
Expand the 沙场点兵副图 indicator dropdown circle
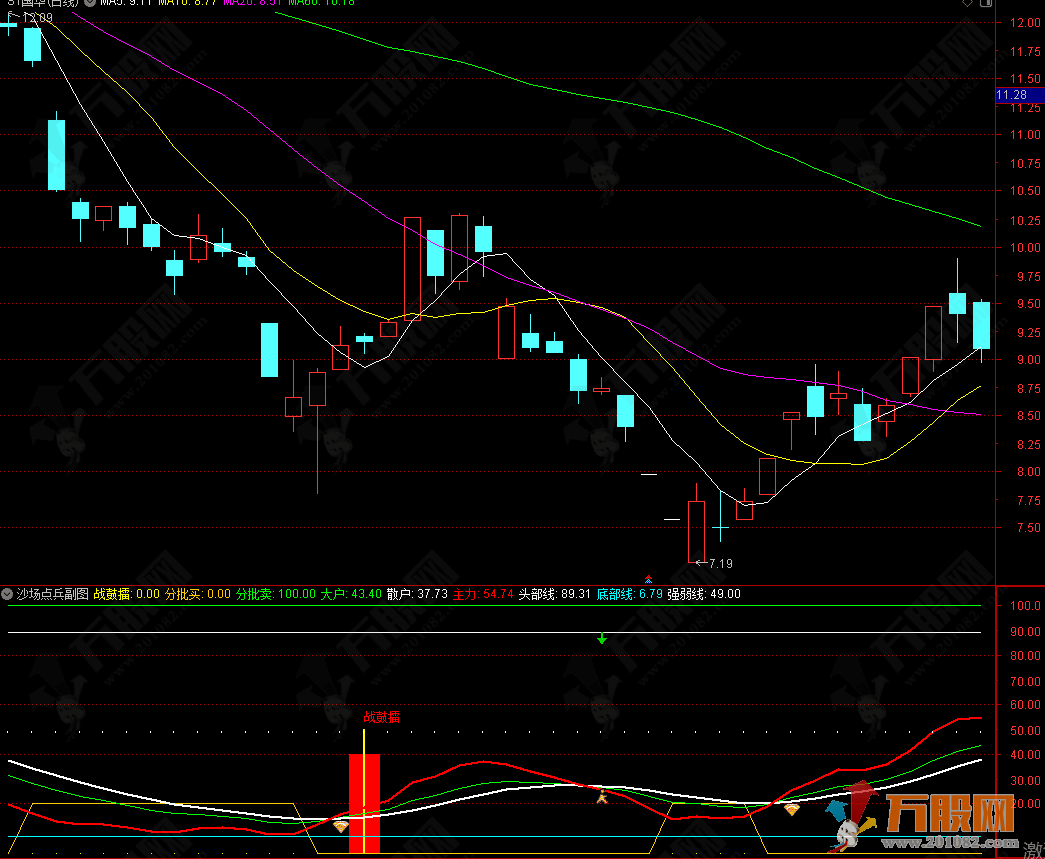coord(8,594)
